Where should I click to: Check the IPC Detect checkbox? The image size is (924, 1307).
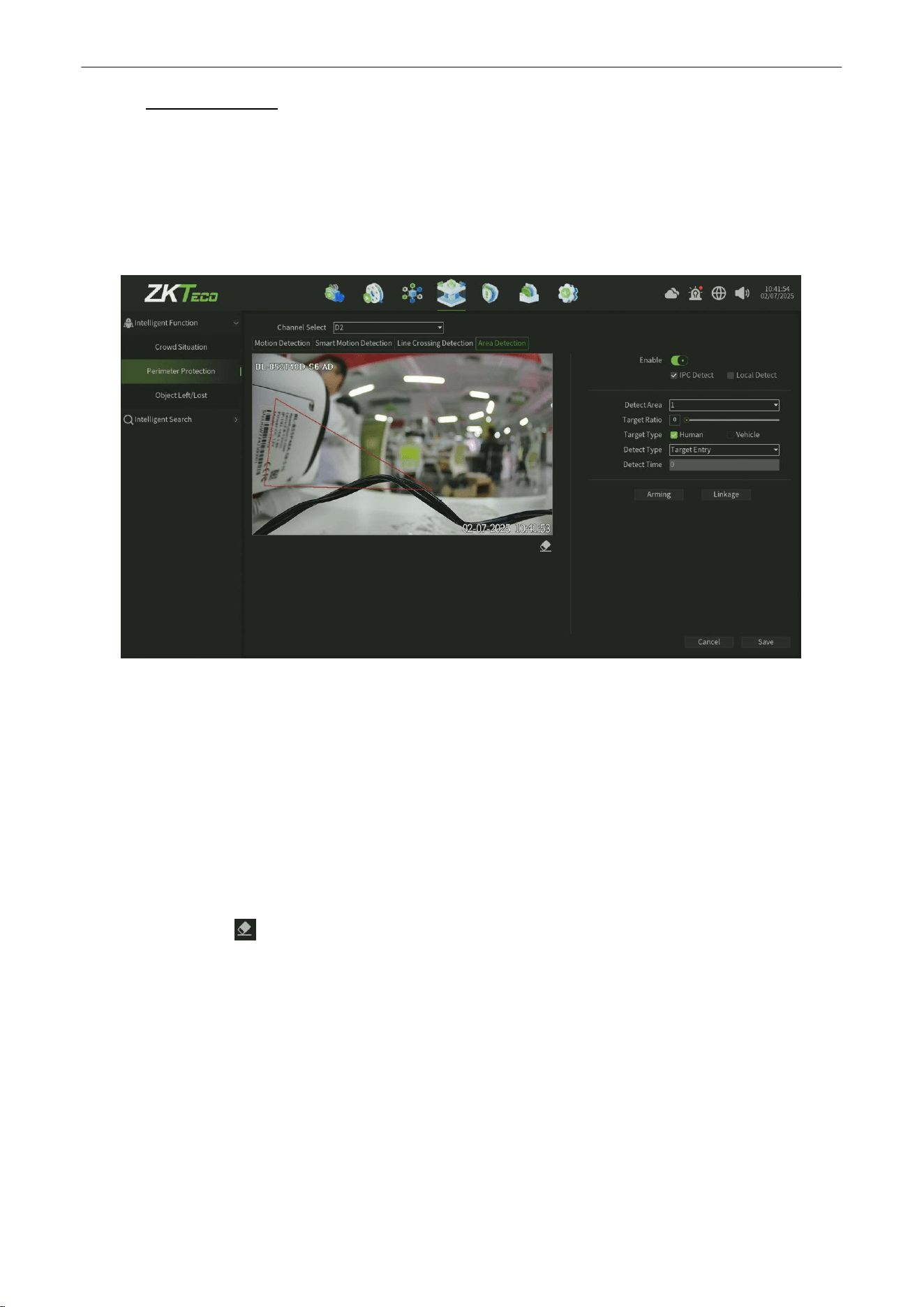coord(673,376)
